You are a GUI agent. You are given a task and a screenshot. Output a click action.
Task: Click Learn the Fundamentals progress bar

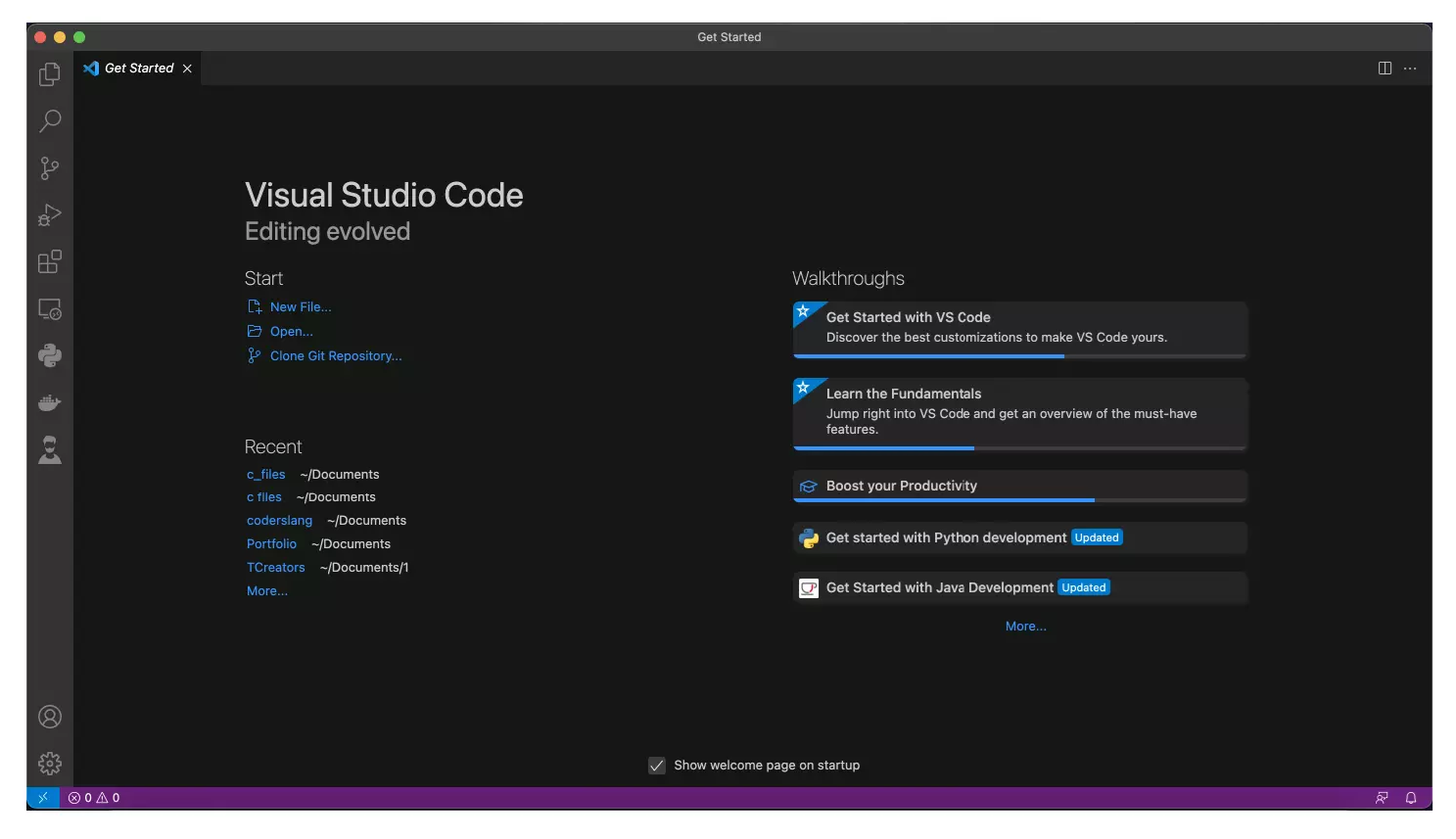click(1019, 448)
